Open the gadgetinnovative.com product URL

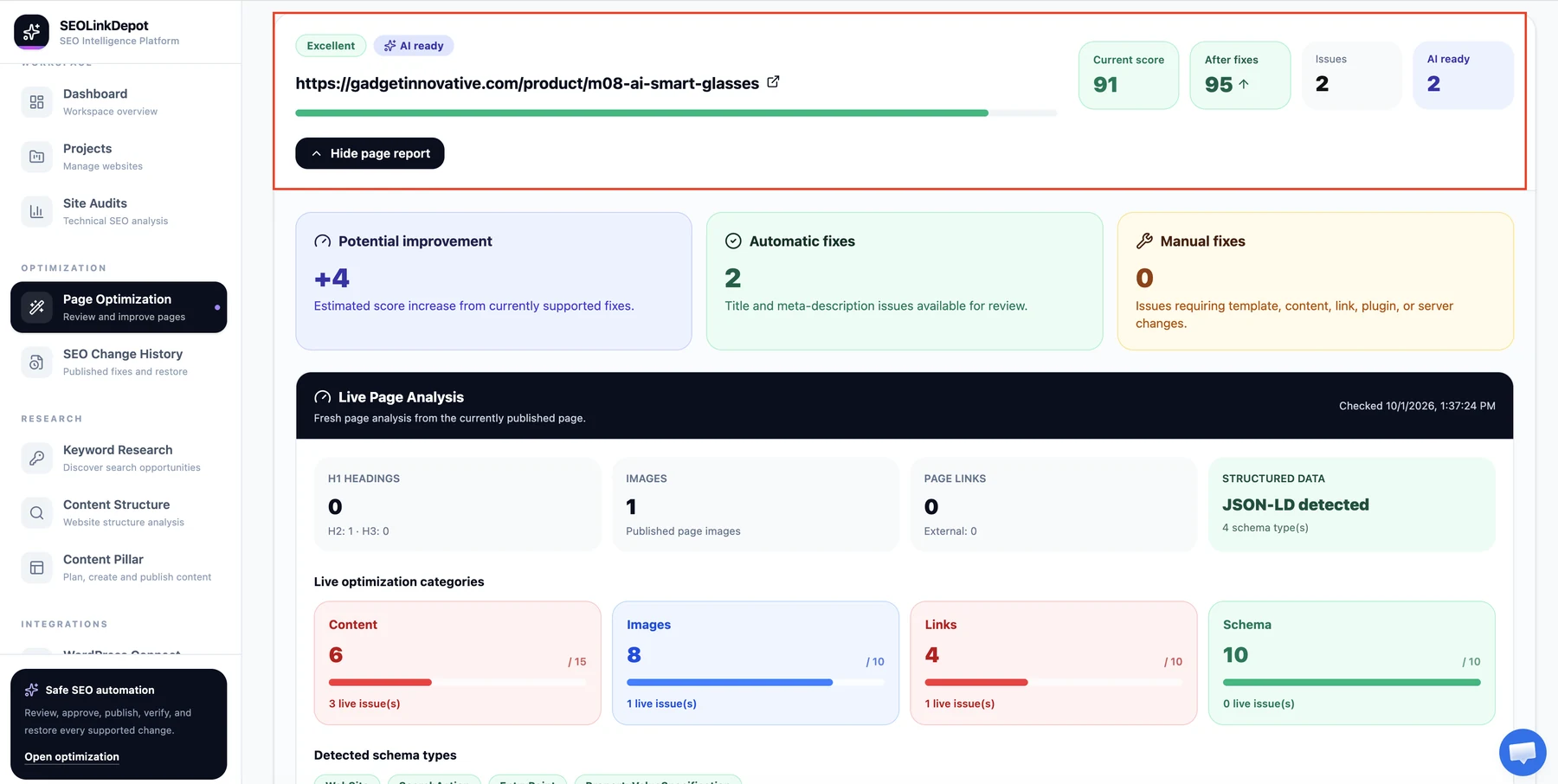tap(527, 83)
